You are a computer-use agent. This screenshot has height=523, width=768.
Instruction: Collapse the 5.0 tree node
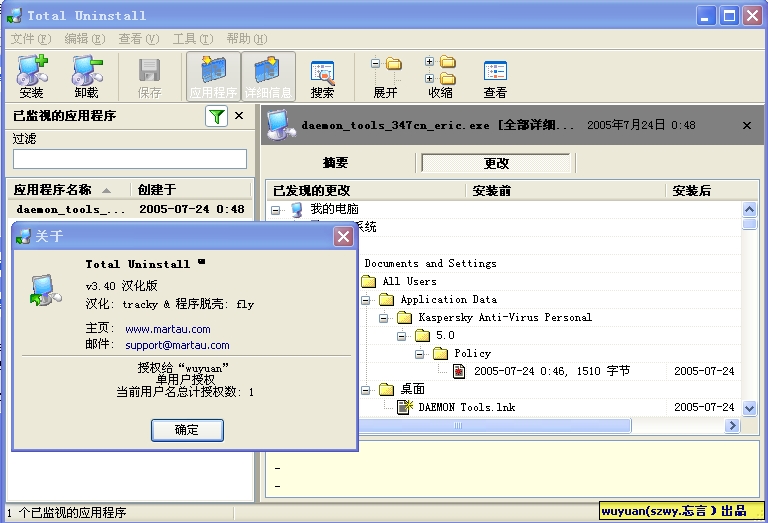(402, 336)
